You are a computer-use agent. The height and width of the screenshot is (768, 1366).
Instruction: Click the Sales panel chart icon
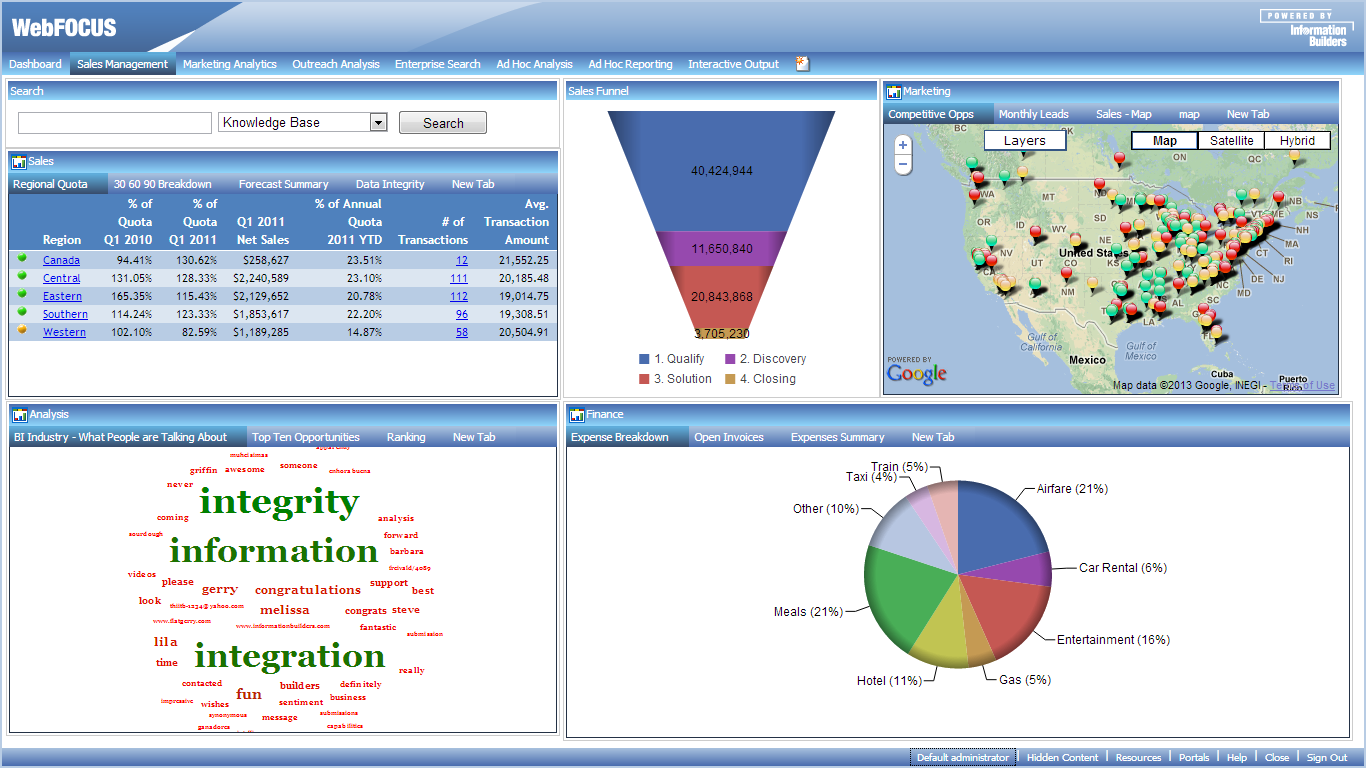[x=18, y=162]
